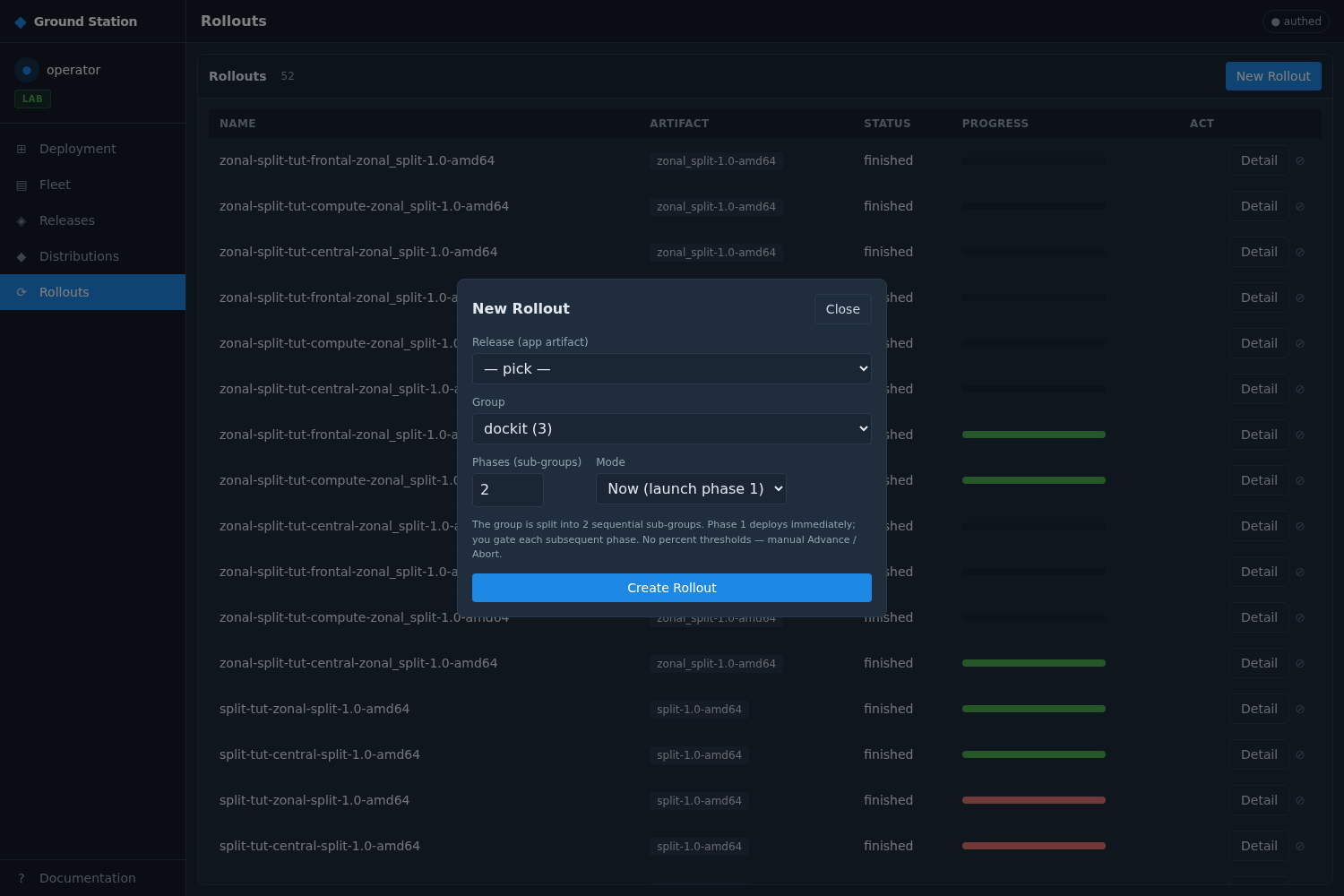The image size is (1344, 896).
Task: Click red progress bar of split-tut-central-split row
Action: (1034, 846)
